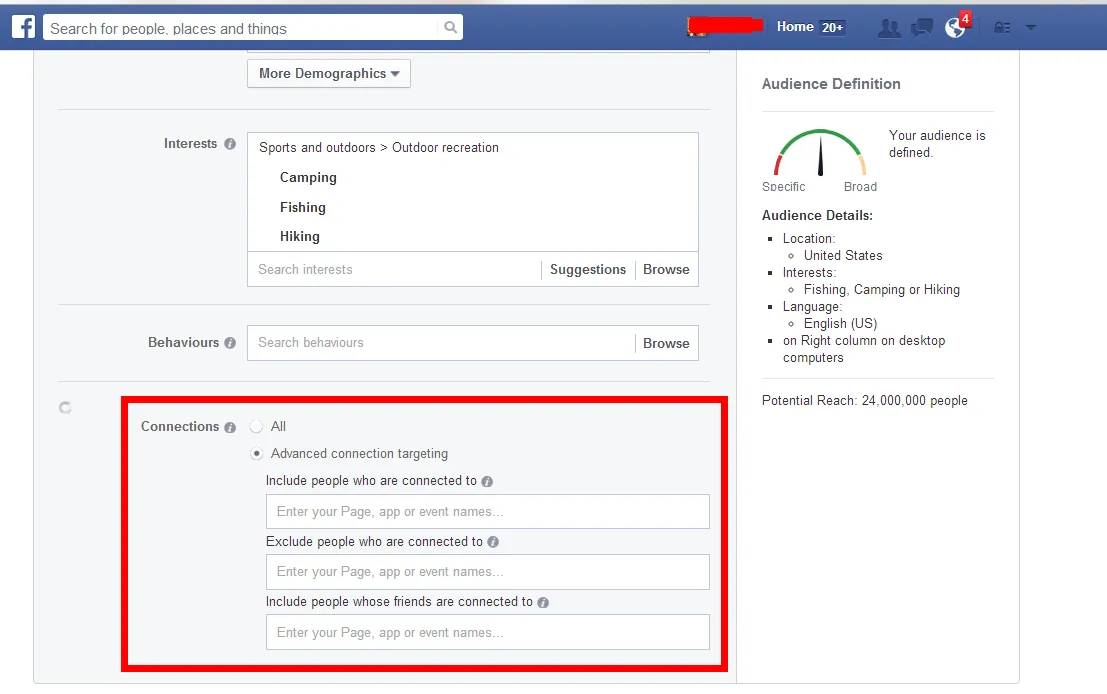
Task: Select Advanced connection targeting radio button
Action: pyautogui.click(x=256, y=453)
